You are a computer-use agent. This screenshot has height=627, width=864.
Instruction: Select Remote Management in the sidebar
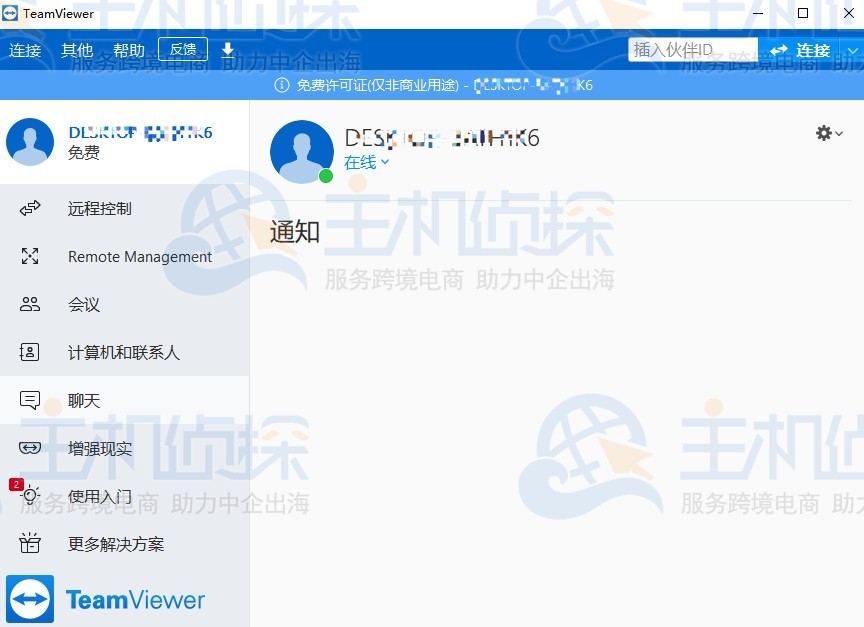point(139,256)
